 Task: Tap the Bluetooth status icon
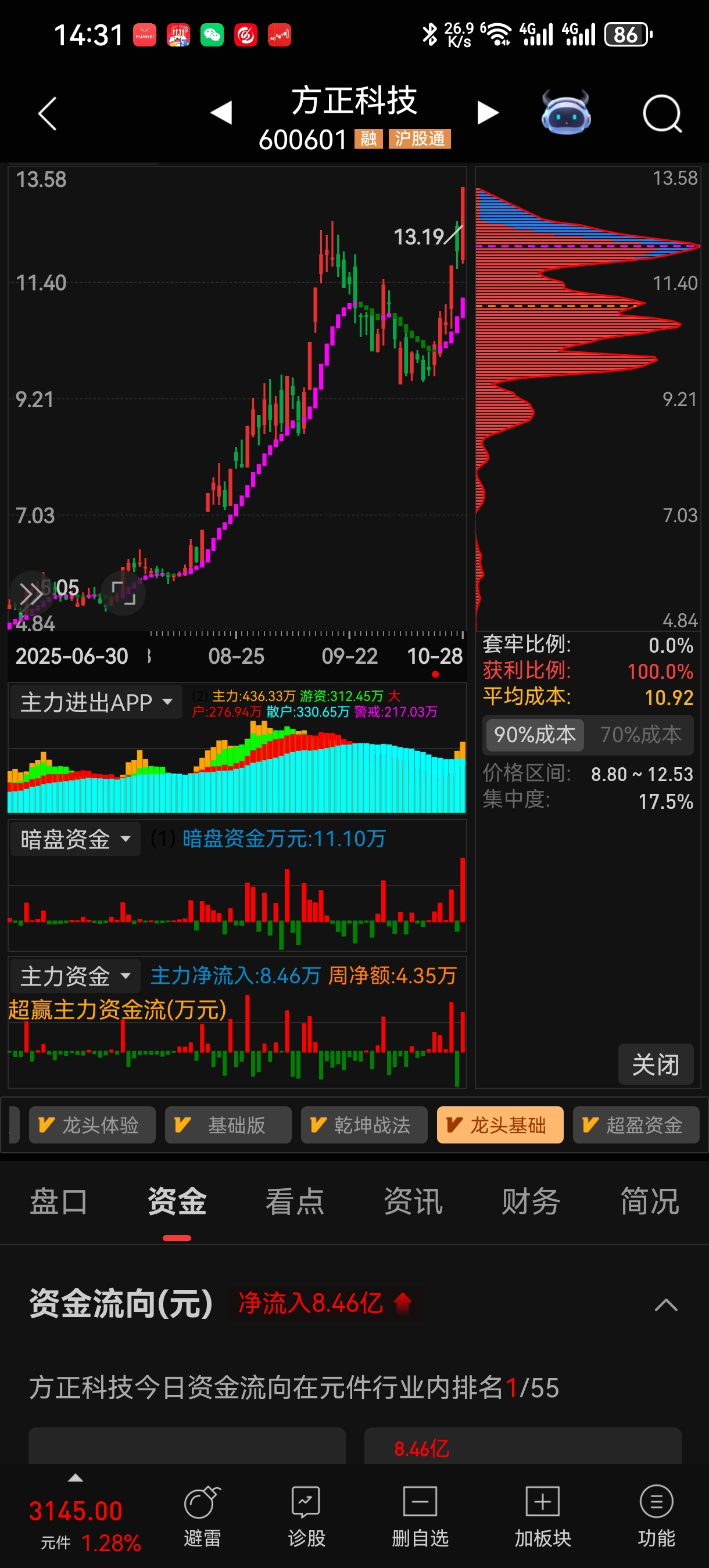click(429, 35)
